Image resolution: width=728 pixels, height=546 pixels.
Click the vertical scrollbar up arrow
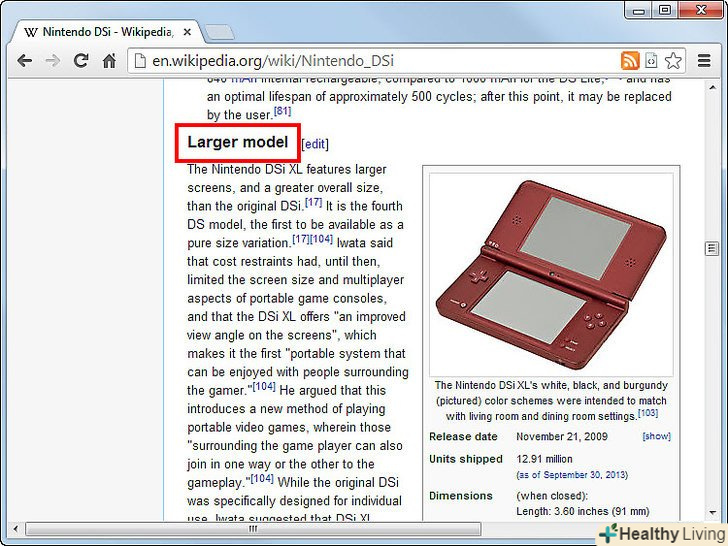tap(712, 87)
